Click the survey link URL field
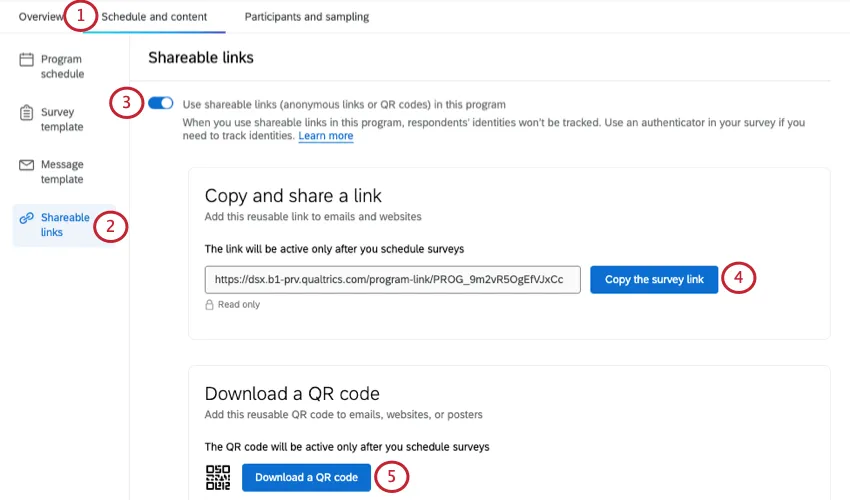The image size is (850, 500). [393, 280]
